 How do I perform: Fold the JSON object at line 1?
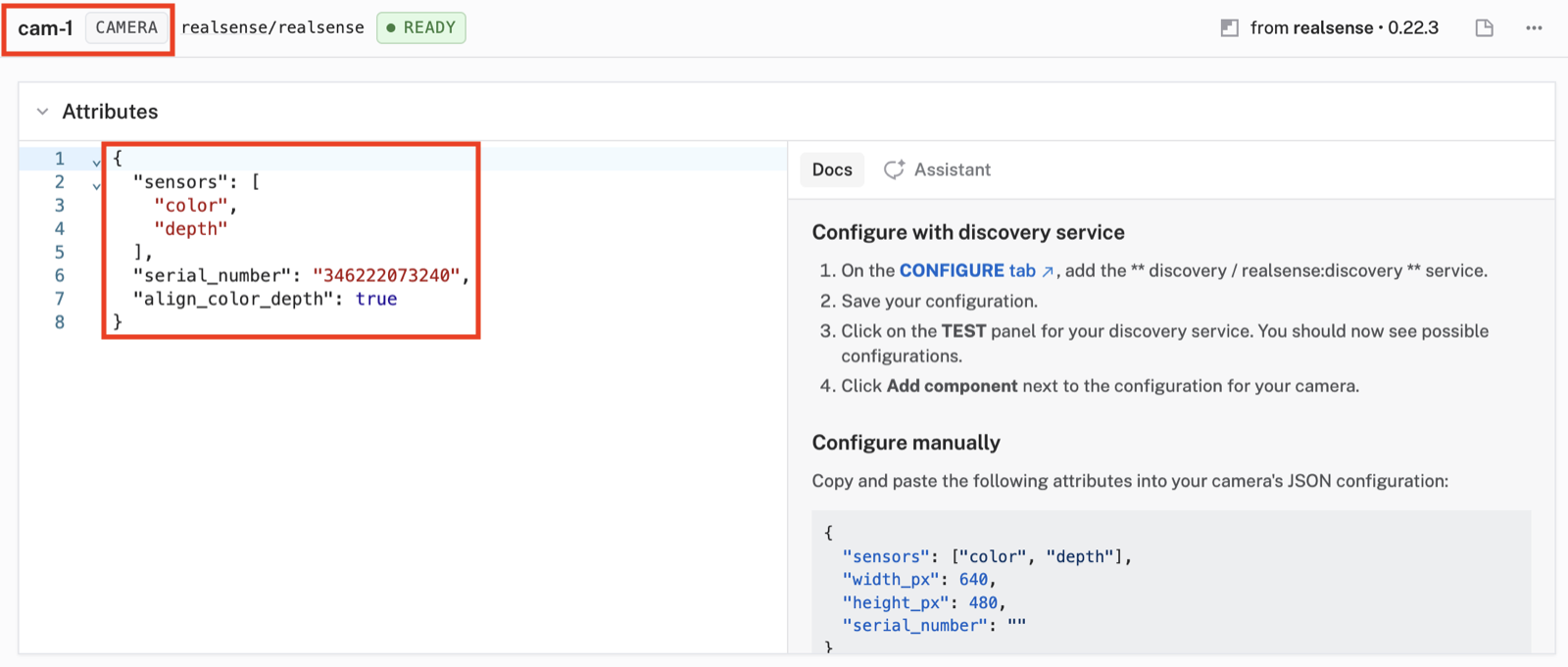[x=96, y=162]
